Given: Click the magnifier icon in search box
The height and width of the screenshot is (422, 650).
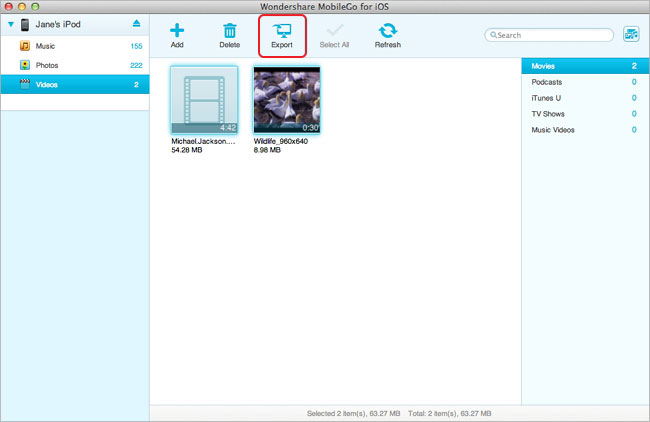Looking at the screenshot, I should (493, 35).
